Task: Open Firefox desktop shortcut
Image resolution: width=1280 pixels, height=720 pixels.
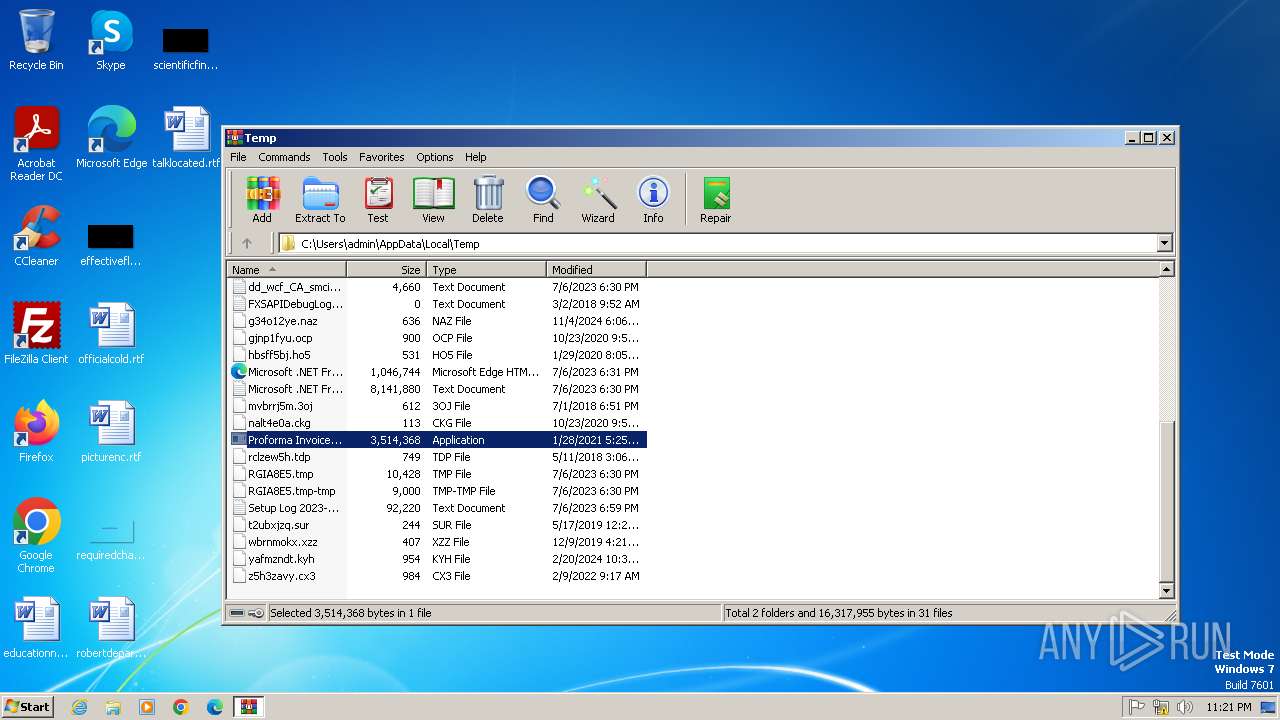Action: (36, 432)
